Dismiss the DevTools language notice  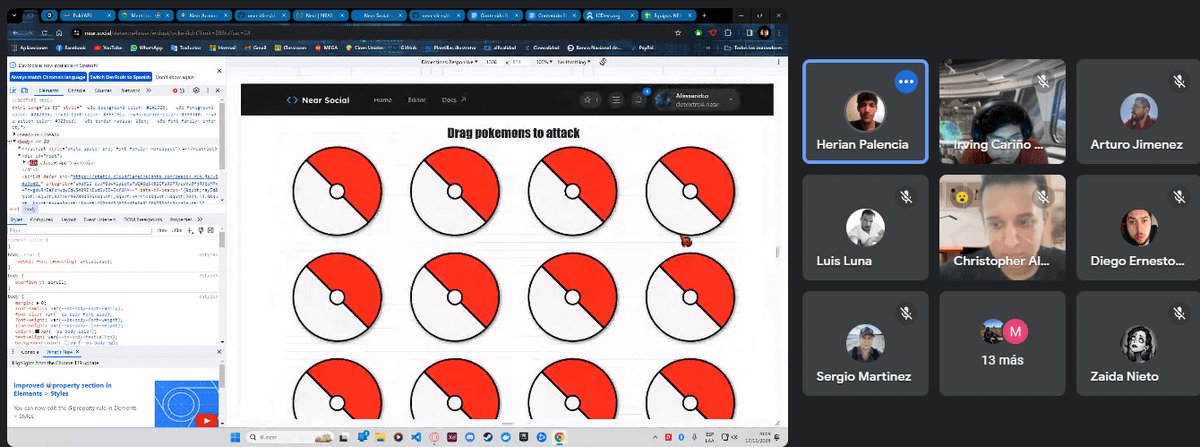coord(219,71)
